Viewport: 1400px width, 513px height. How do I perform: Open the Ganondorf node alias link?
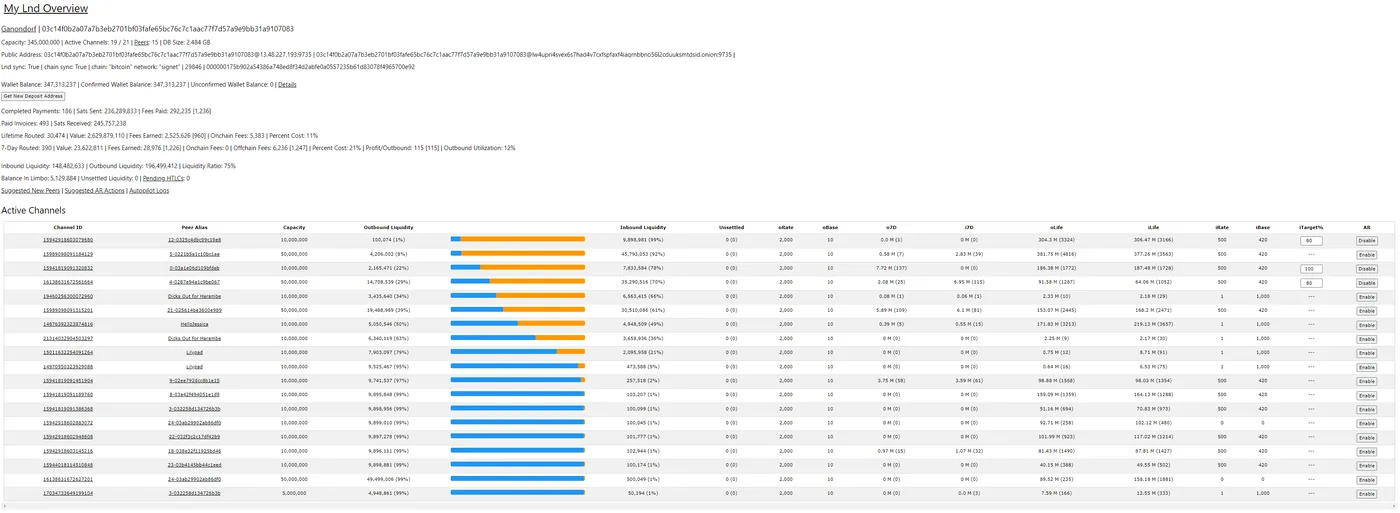[x=19, y=29]
